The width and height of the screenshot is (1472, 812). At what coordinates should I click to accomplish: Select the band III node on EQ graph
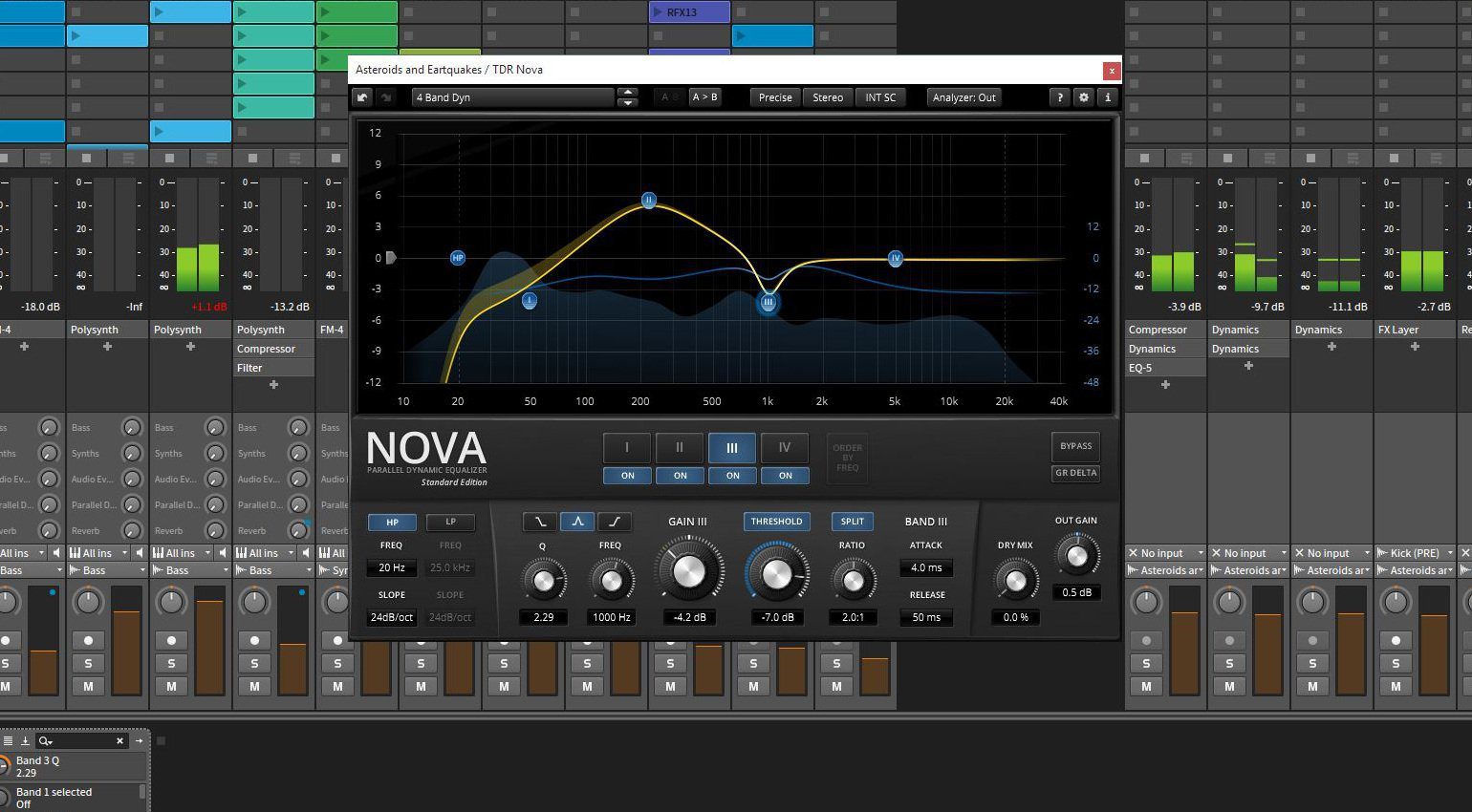click(768, 303)
